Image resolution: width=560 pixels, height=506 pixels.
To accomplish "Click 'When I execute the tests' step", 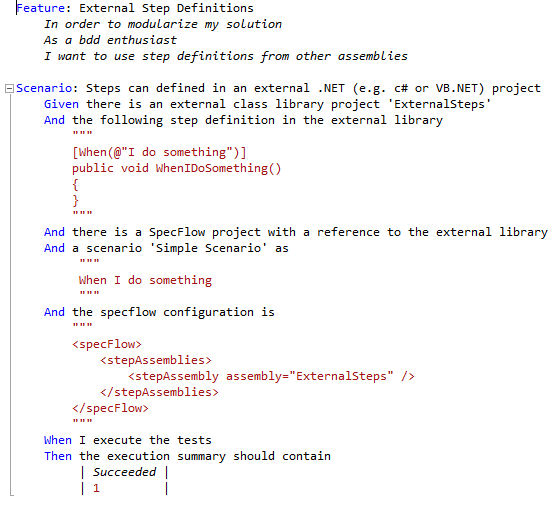I will [x=128, y=440].
